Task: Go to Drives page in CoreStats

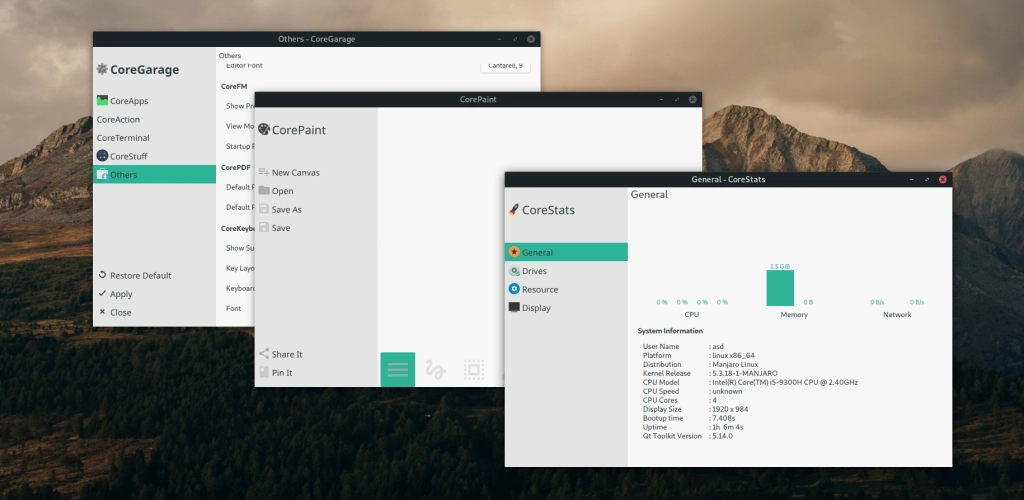Action: click(534, 271)
